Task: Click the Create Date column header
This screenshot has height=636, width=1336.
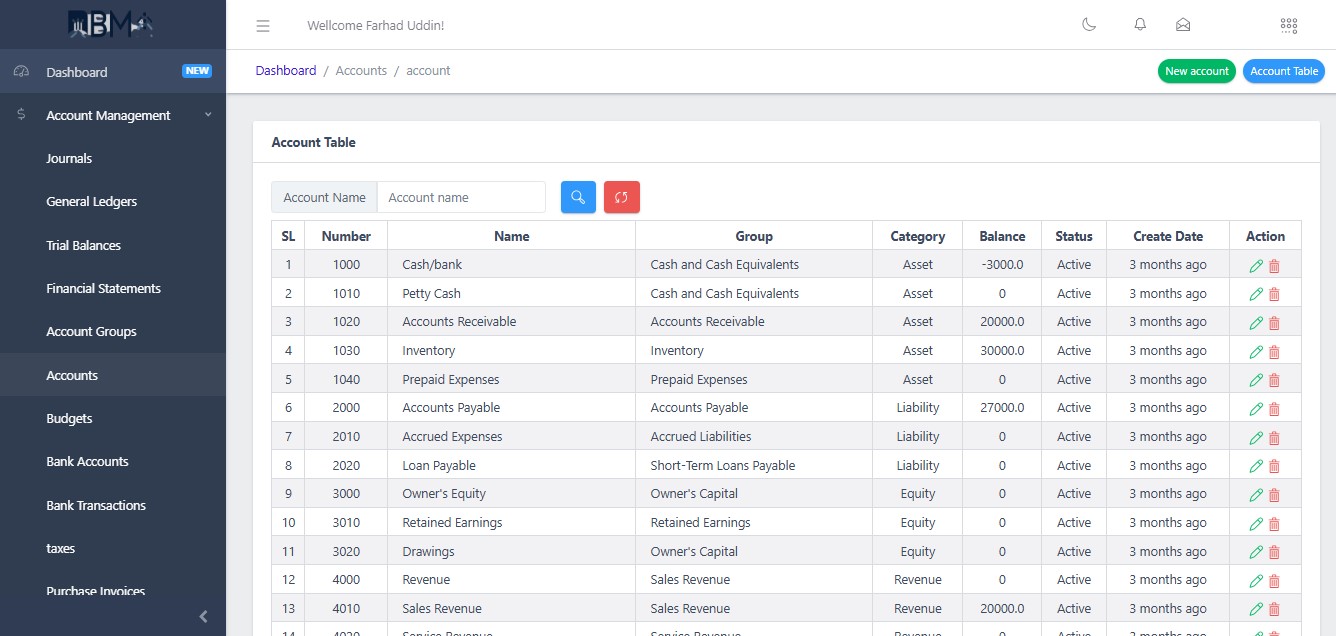Action: tap(1168, 236)
